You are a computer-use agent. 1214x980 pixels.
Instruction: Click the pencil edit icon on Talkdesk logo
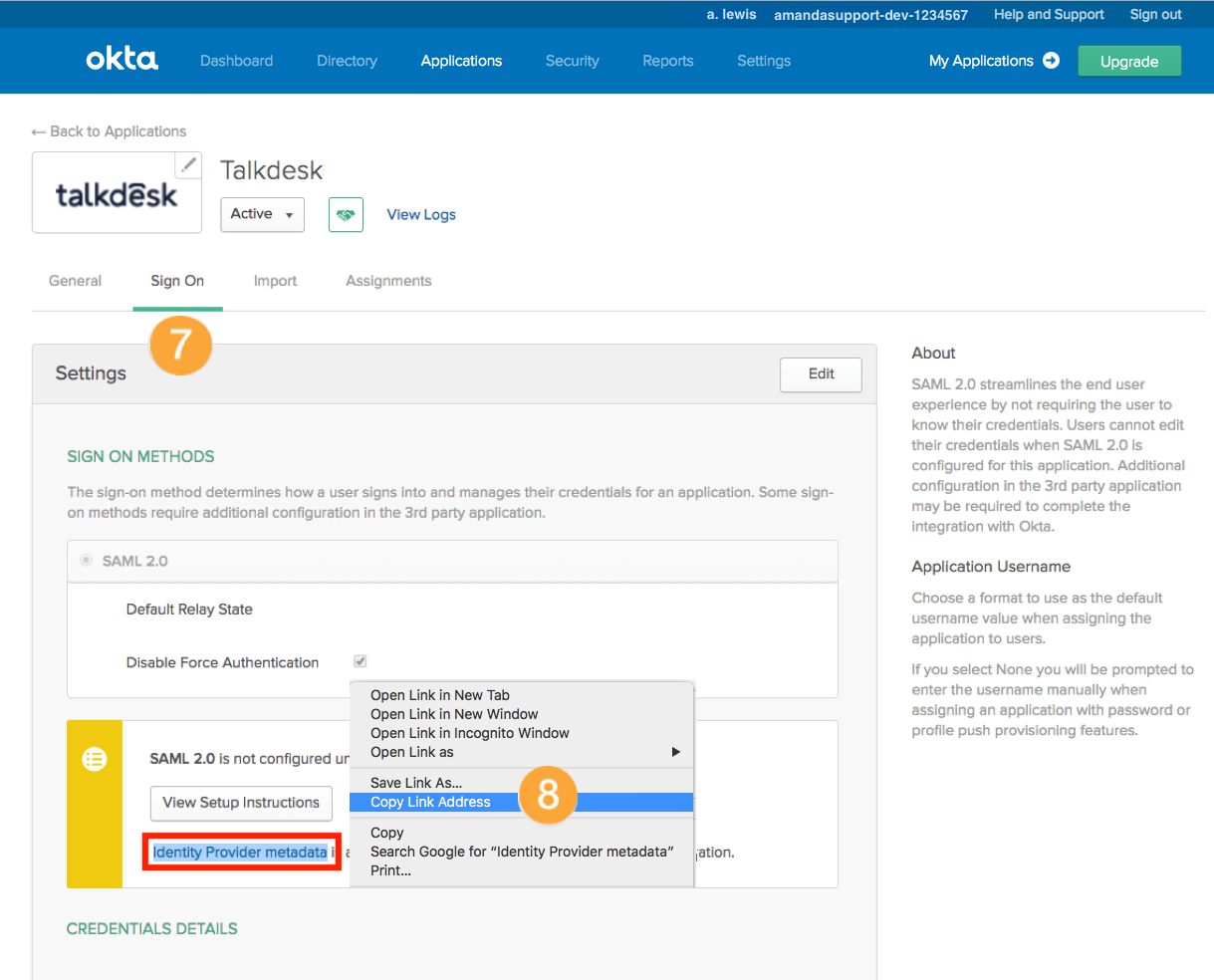[x=188, y=165]
